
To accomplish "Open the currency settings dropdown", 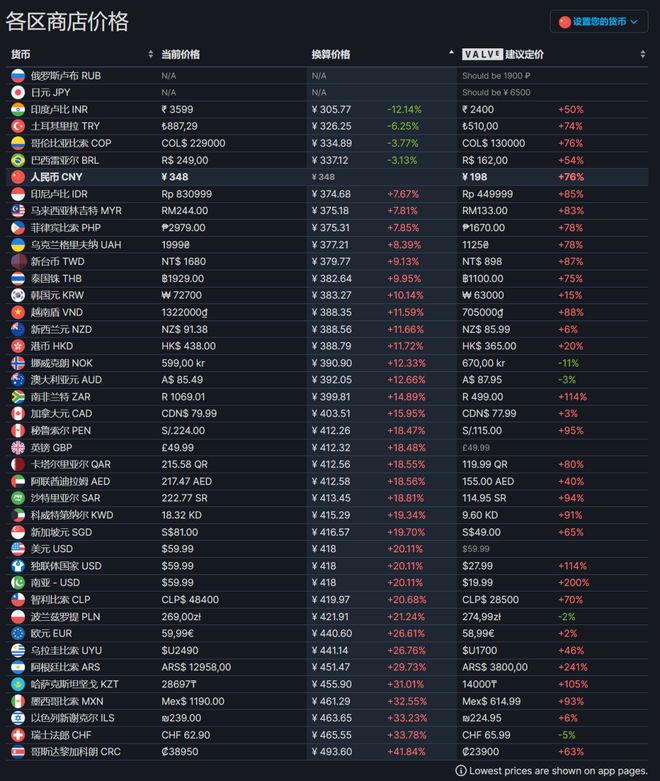I will pos(599,22).
